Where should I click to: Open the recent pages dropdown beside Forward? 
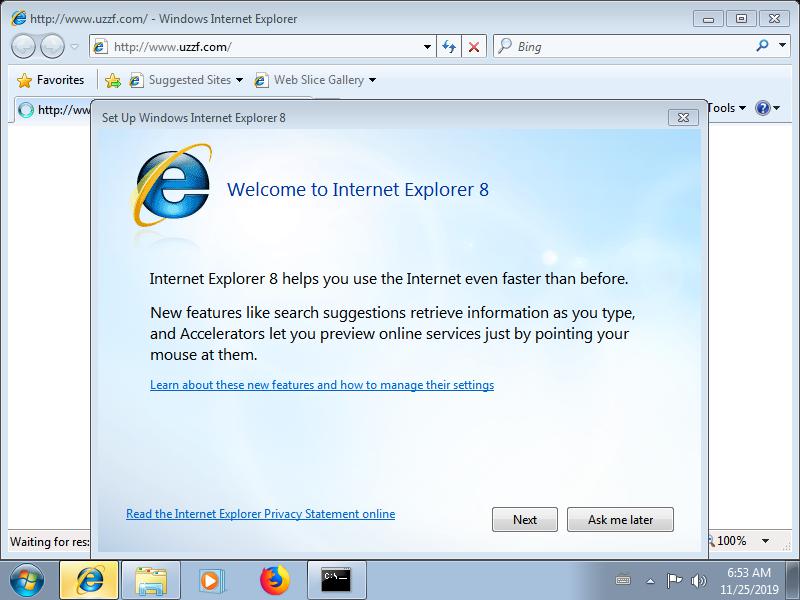click(x=74, y=47)
